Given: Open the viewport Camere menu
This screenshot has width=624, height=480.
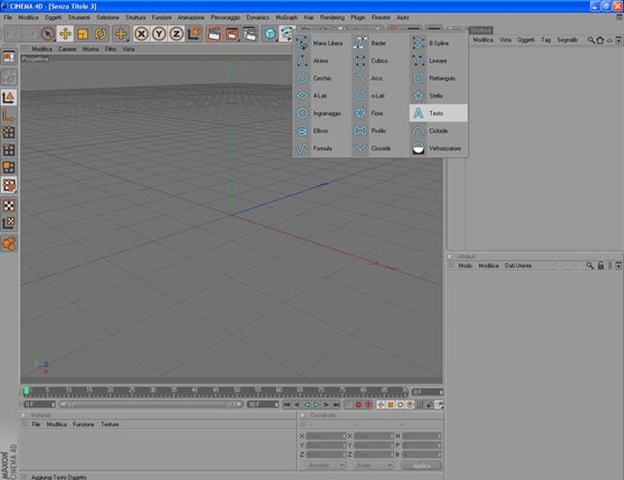Looking at the screenshot, I should pos(67,49).
